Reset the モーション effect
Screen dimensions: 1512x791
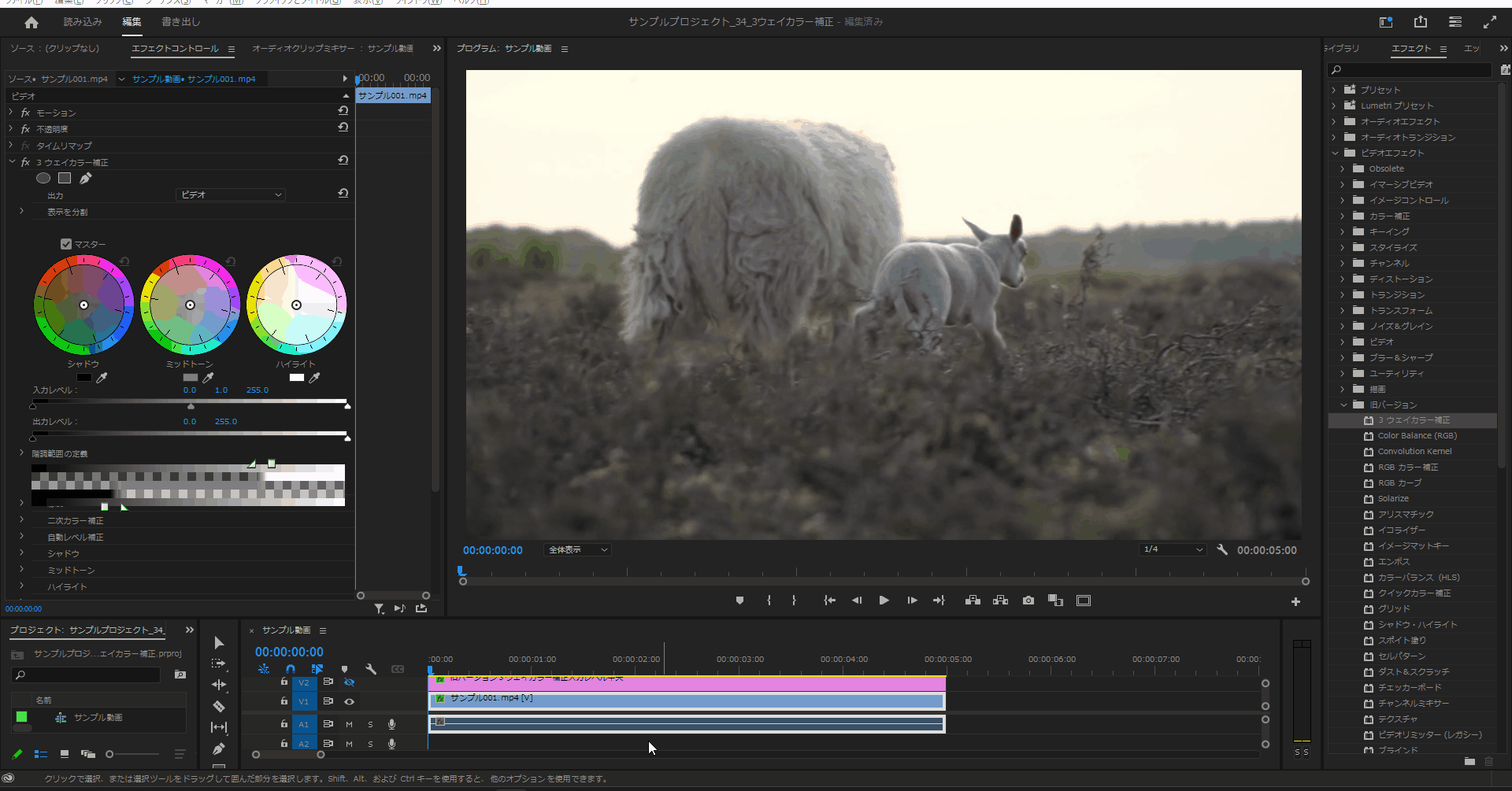point(343,111)
